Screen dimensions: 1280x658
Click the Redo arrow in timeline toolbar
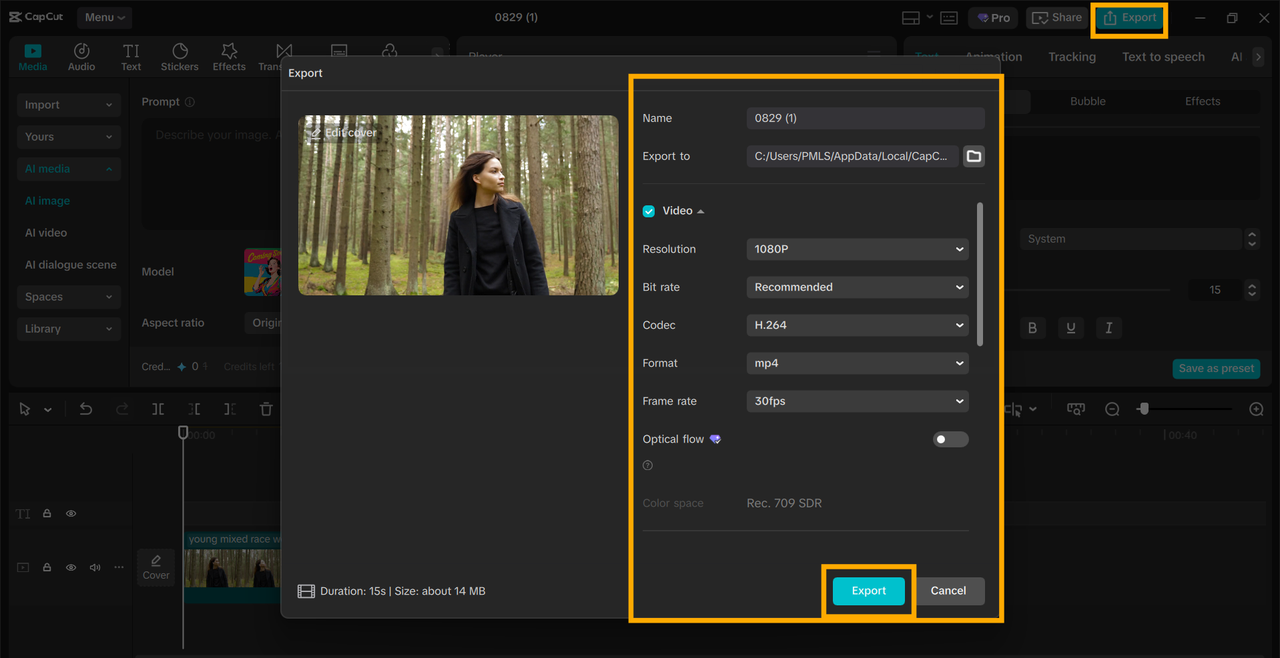[122, 409]
